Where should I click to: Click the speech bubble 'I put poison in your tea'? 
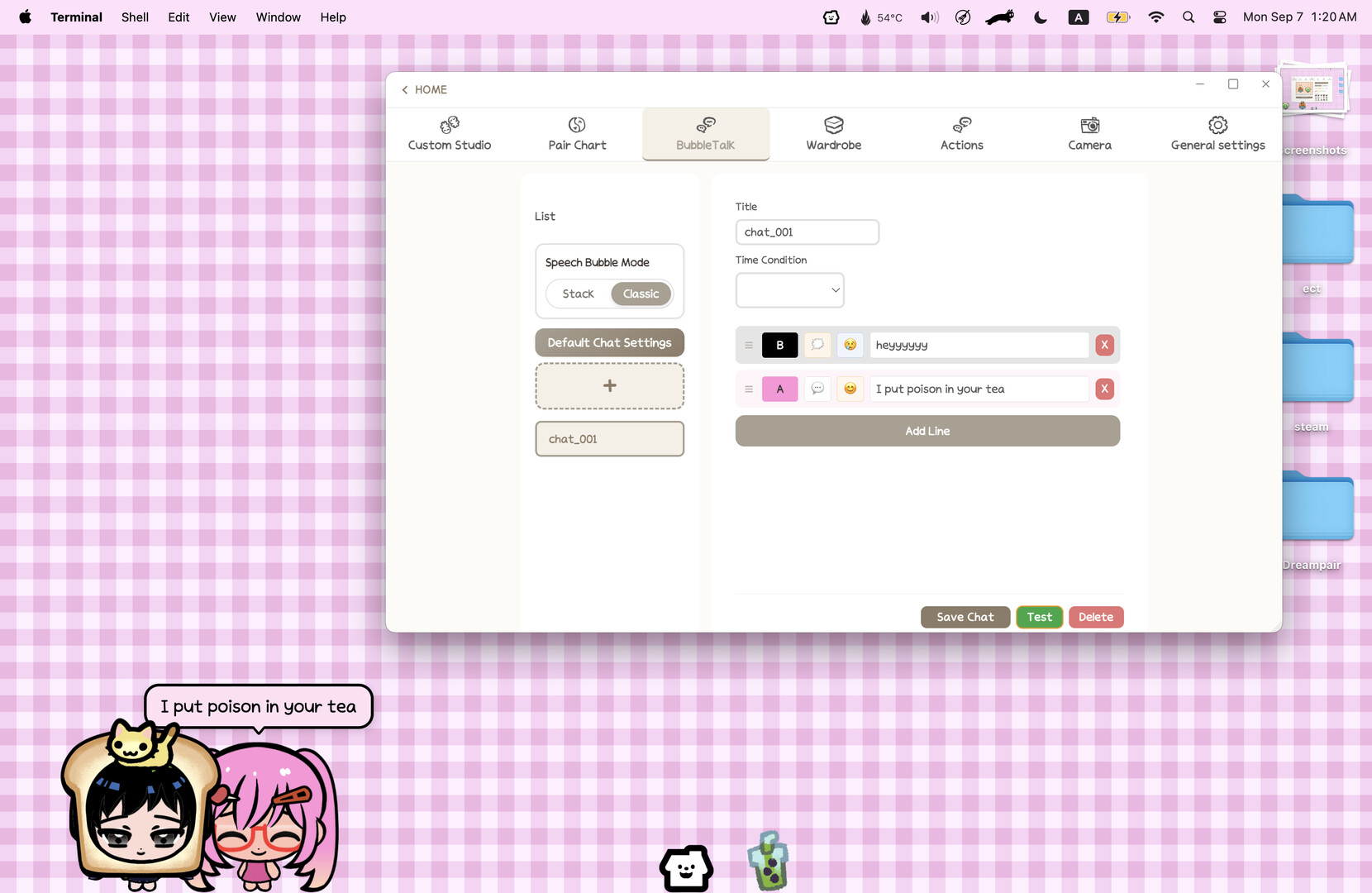[259, 707]
